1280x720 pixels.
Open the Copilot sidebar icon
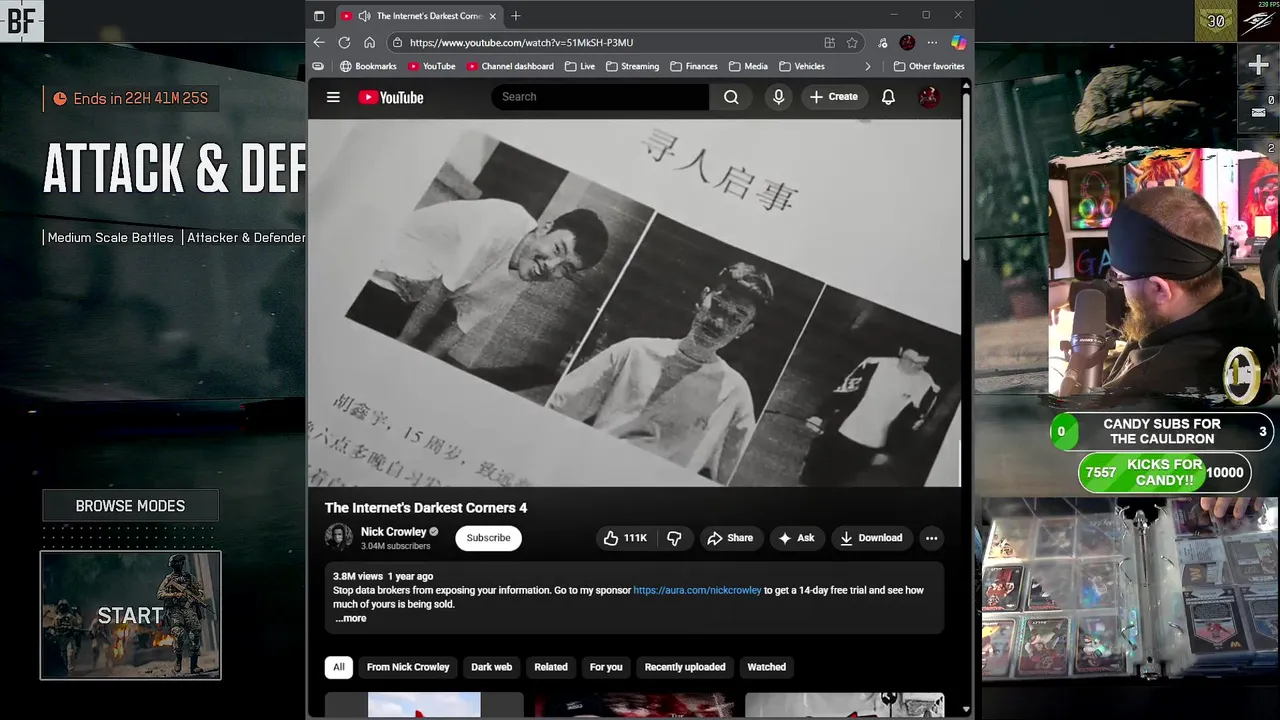(x=958, y=42)
